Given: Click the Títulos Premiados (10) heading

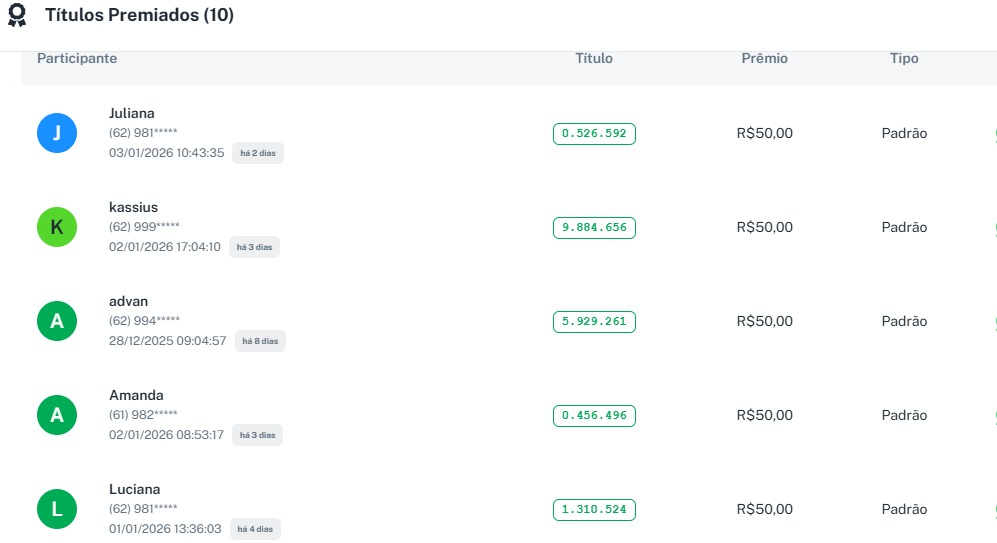Looking at the screenshot, I should point(139,16).
